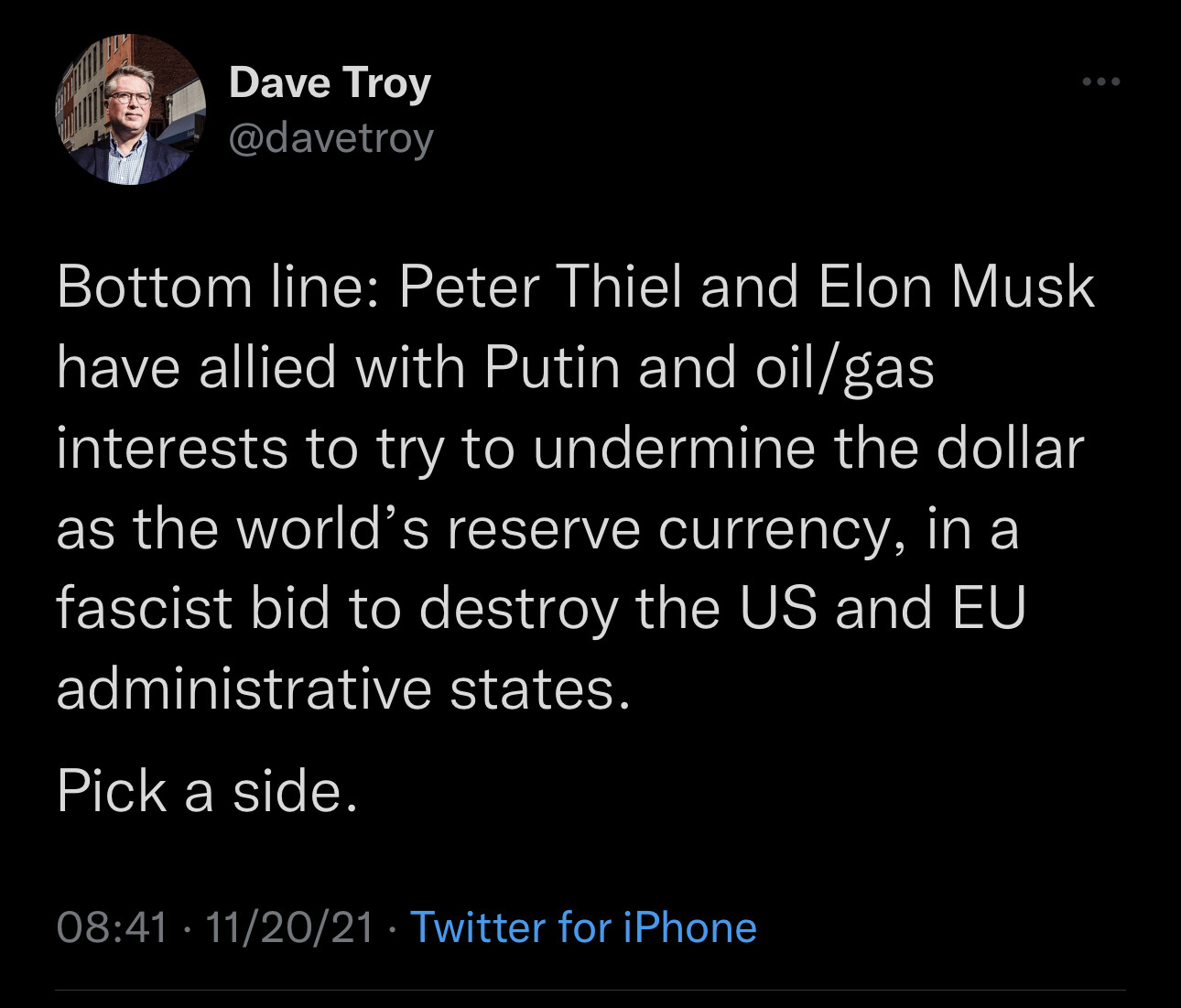Viewport: 1181px width, 1008px height.
Task: Open the Twitter for iPhone source link
Action: click(x=583, y=927)
